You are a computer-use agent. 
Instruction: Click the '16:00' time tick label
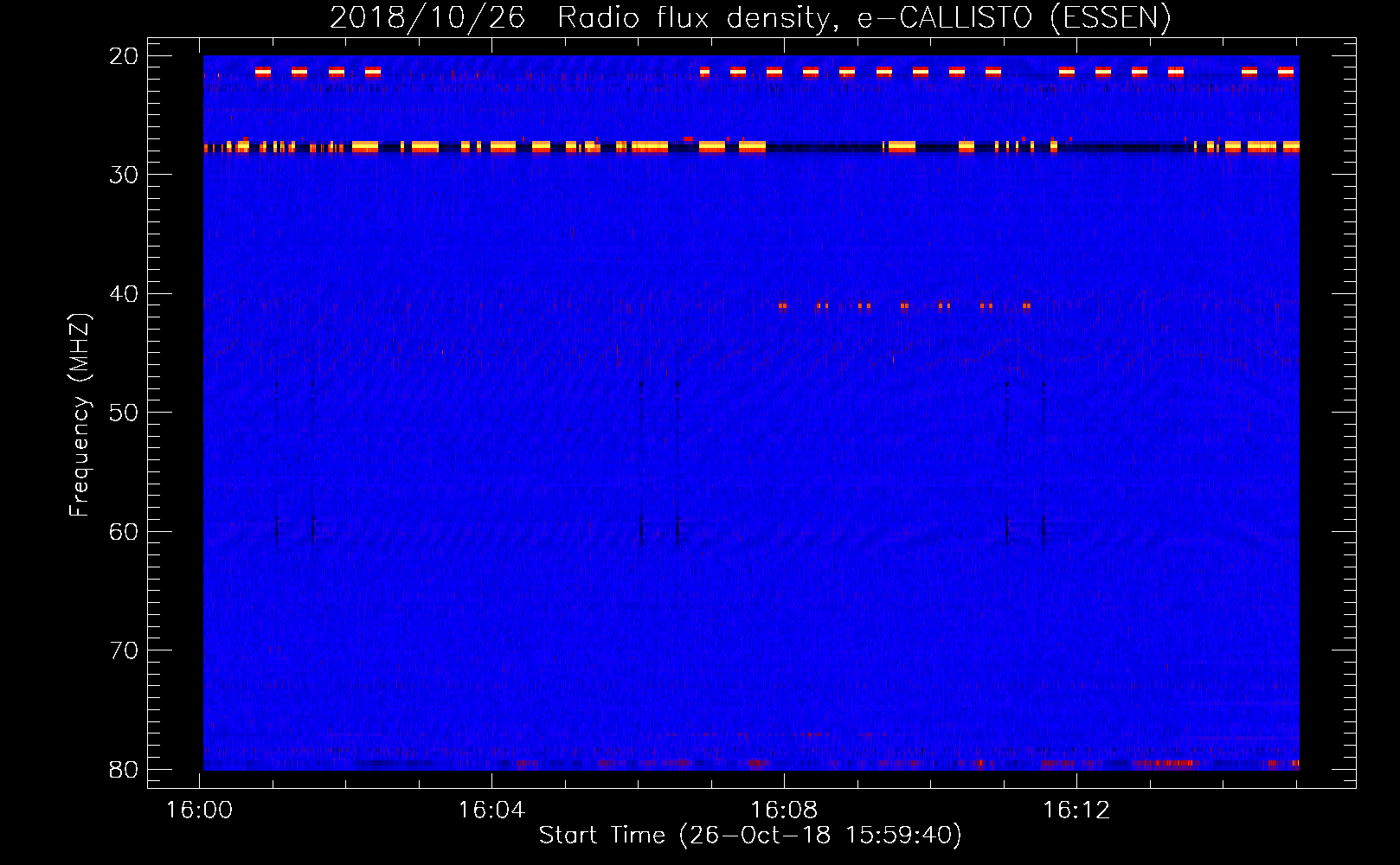pos(200,811)
